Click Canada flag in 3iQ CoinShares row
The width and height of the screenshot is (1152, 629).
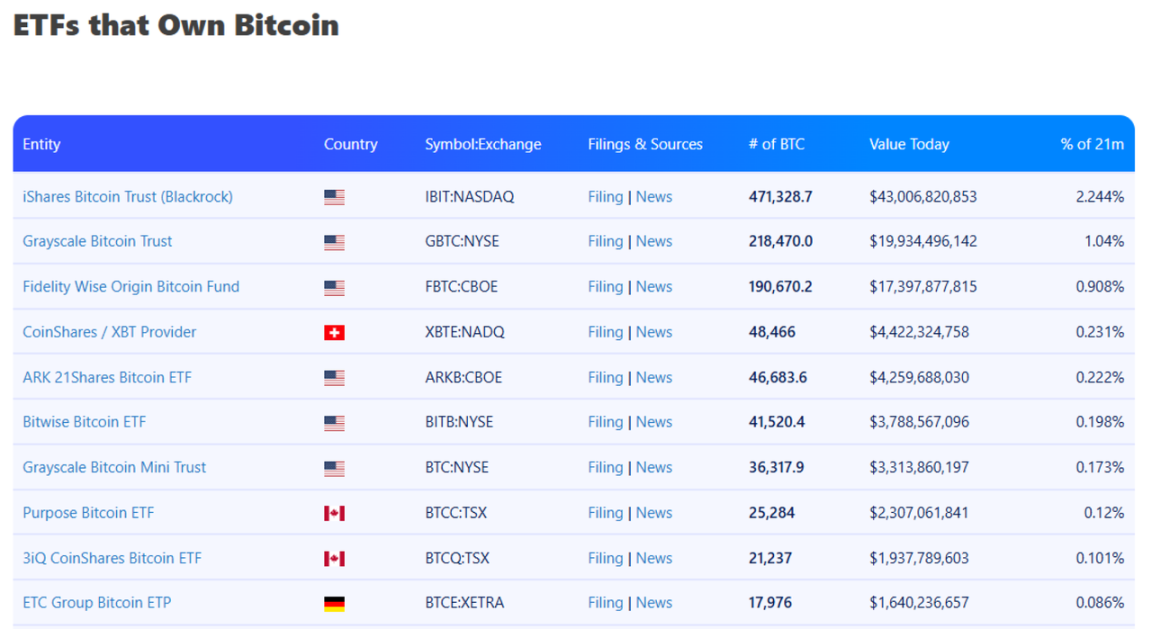coord(334,558)
